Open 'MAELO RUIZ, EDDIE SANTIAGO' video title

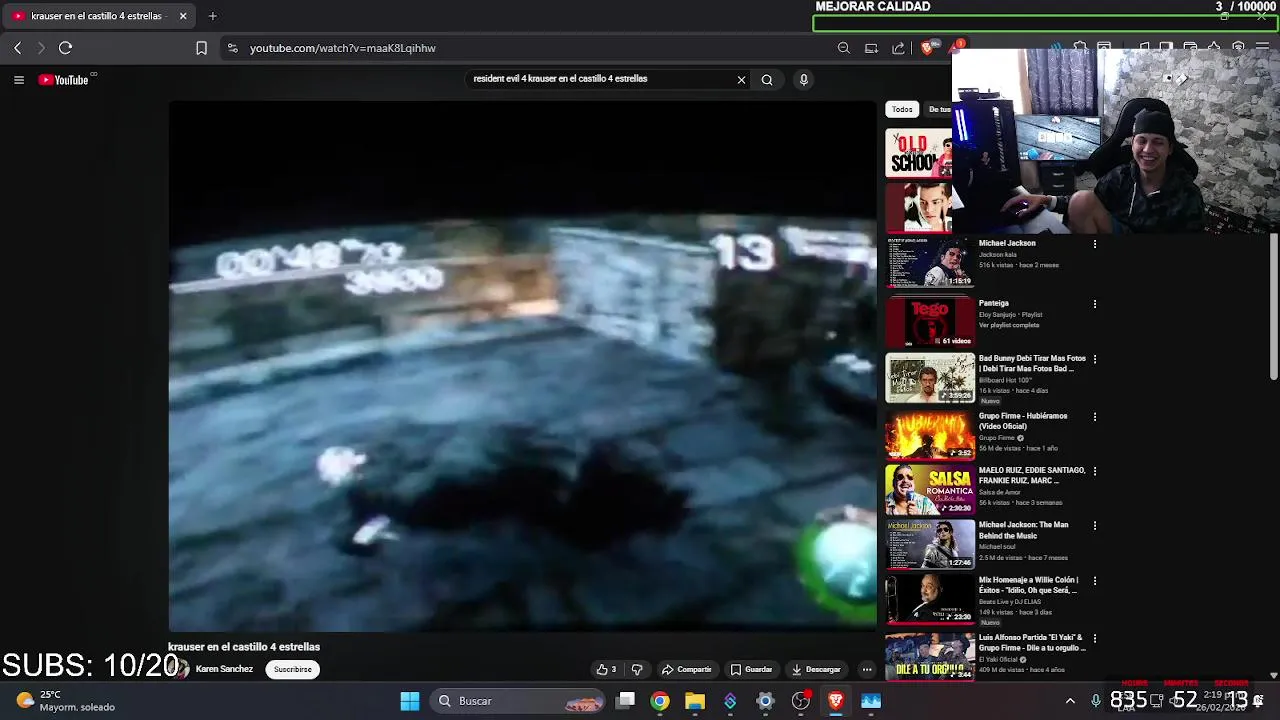1032,475
